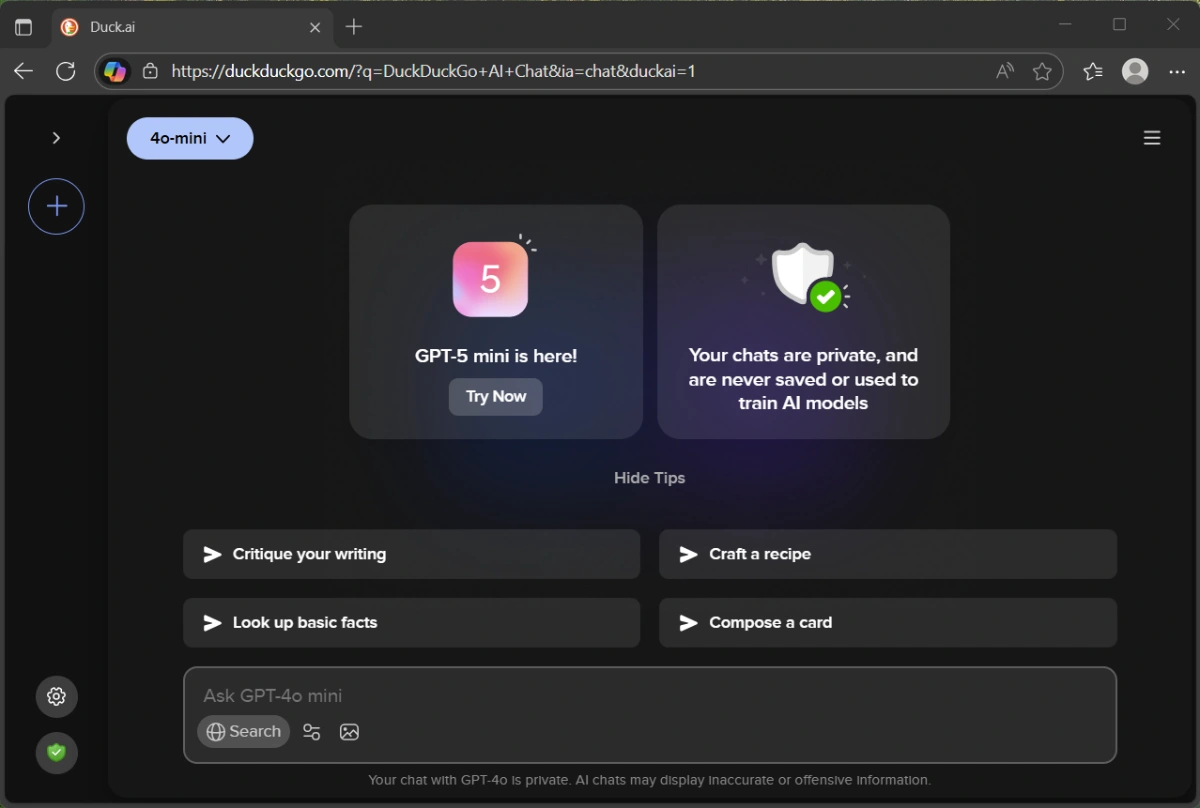Open the chat customization sliders icon
Viewport: 1200px width, 808px height.
pos(312,732)
